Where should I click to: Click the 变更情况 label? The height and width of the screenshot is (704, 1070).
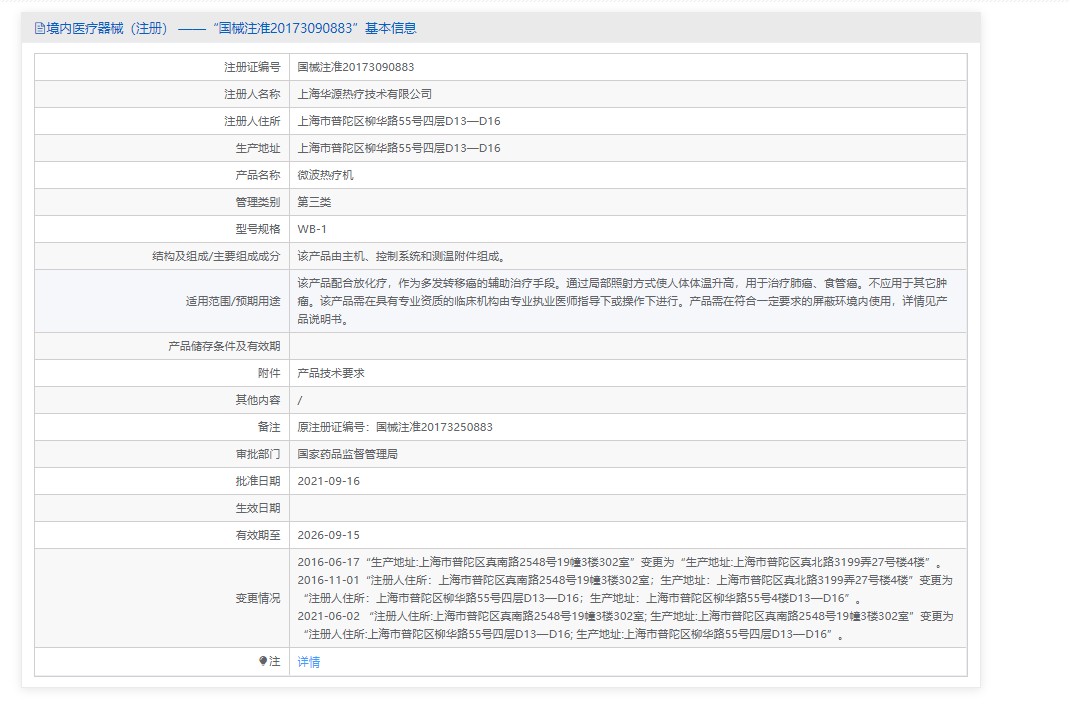(257, 598)
